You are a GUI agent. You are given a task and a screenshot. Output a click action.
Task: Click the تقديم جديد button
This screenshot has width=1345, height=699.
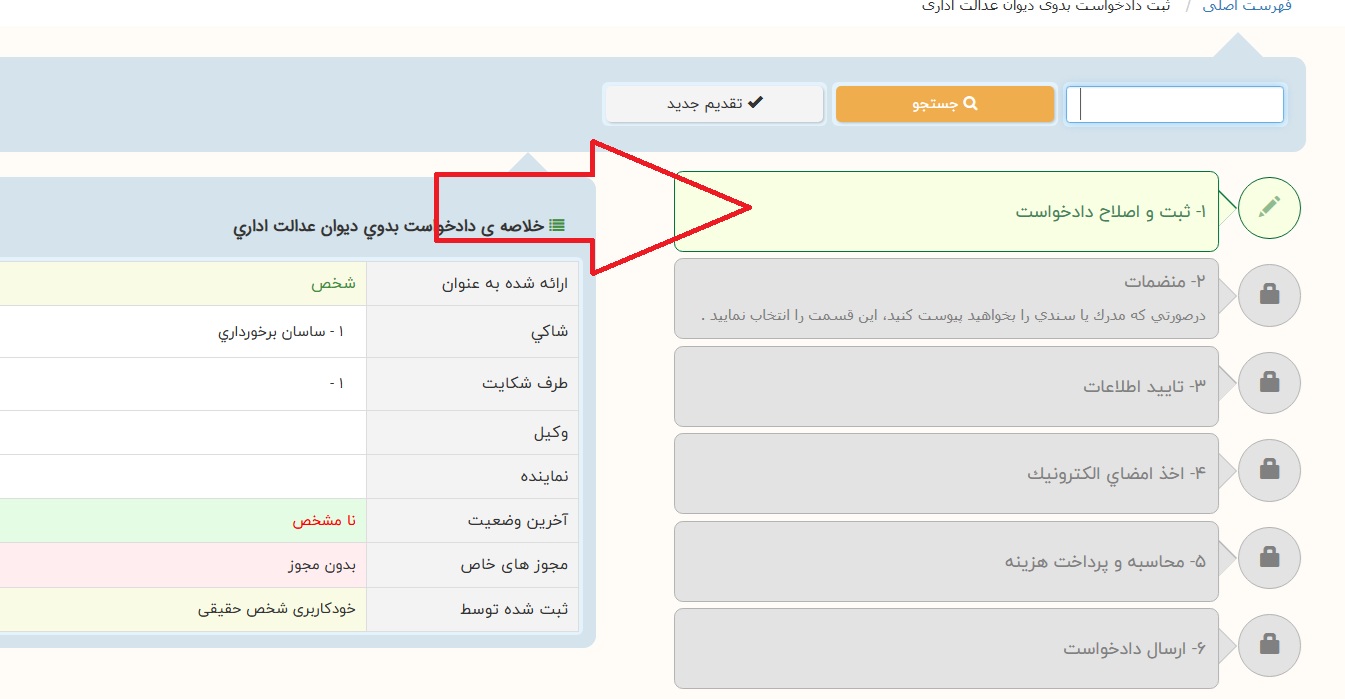714,104
